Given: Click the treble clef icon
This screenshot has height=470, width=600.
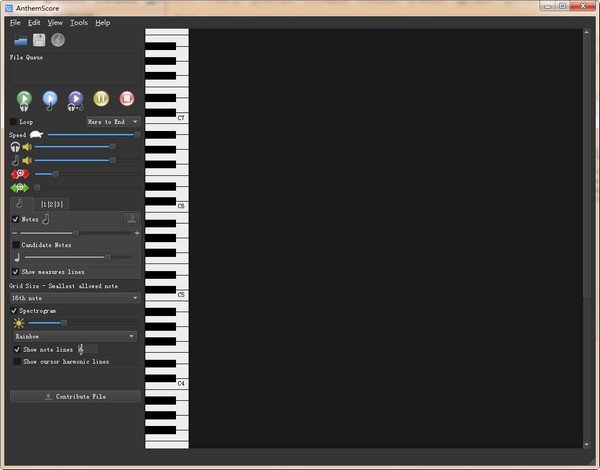Looking at the screenshot, I should [x=81, y=349].
